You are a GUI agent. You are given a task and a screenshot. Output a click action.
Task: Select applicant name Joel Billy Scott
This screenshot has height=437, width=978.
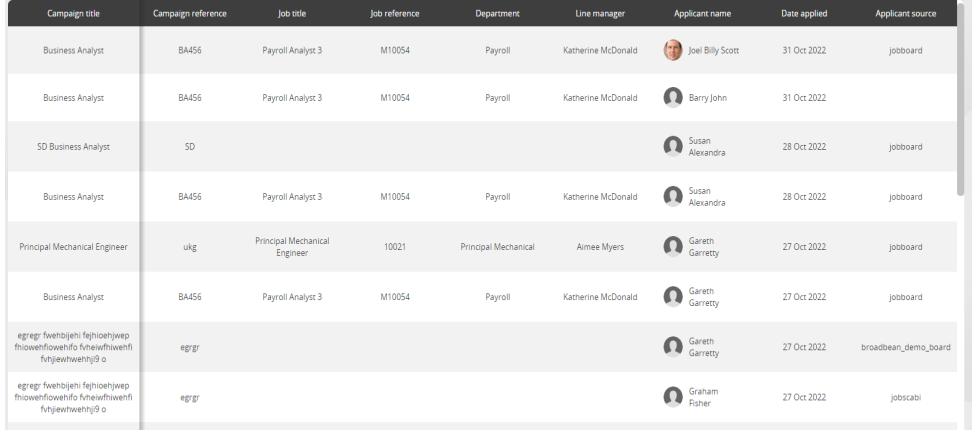[x=714, y=50]
